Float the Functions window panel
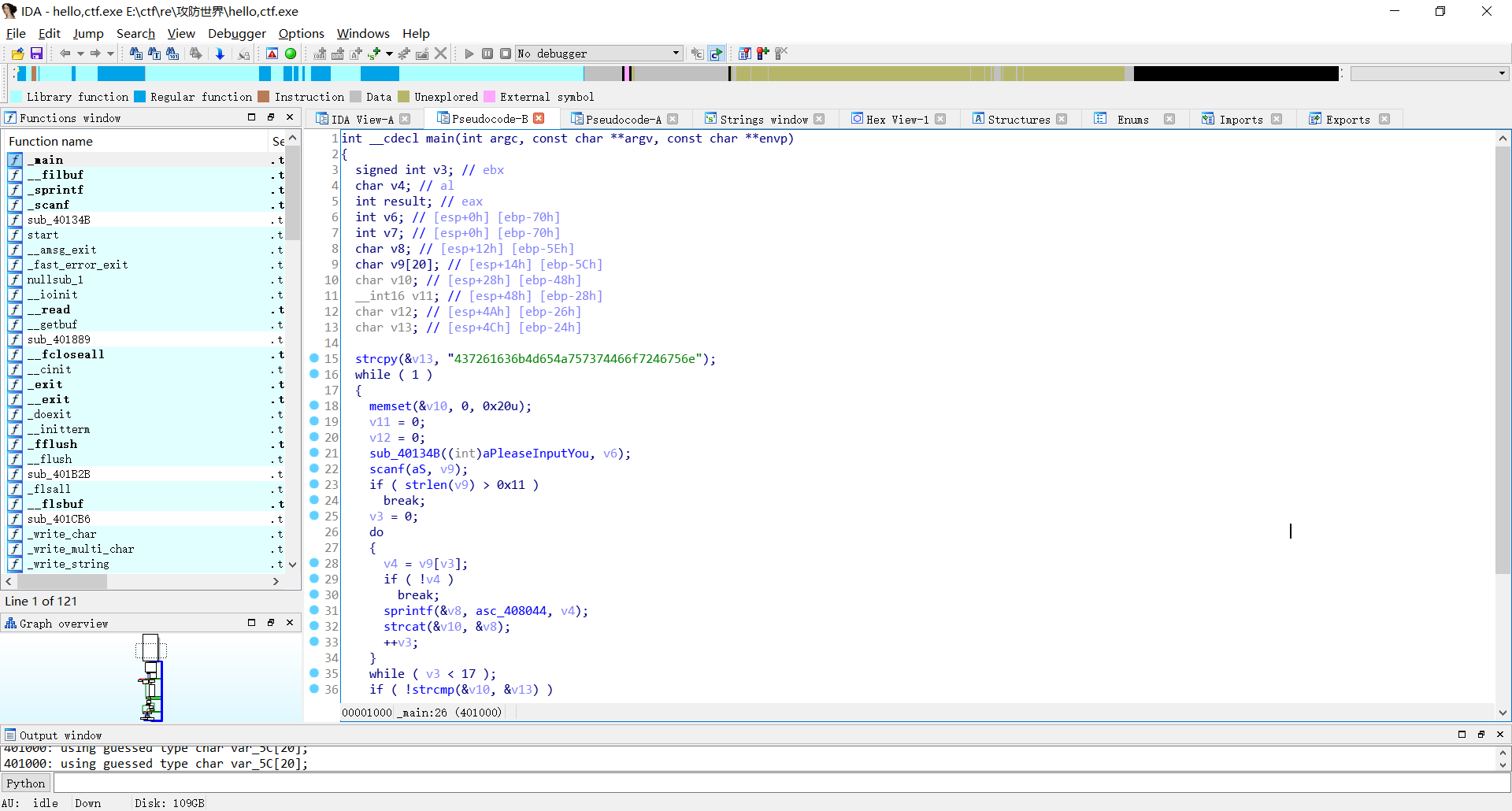This screenshot has height=811, width=1512. tap(270, 117)
